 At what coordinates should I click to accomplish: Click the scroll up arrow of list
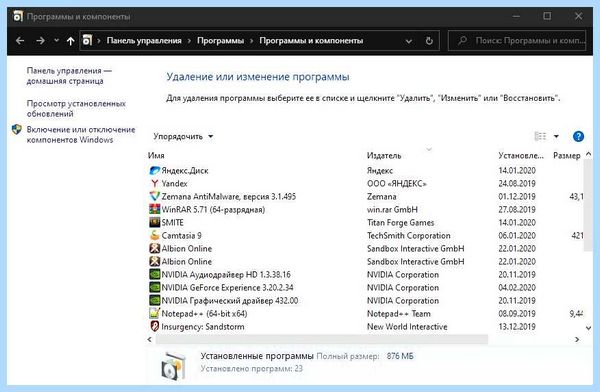588,154
